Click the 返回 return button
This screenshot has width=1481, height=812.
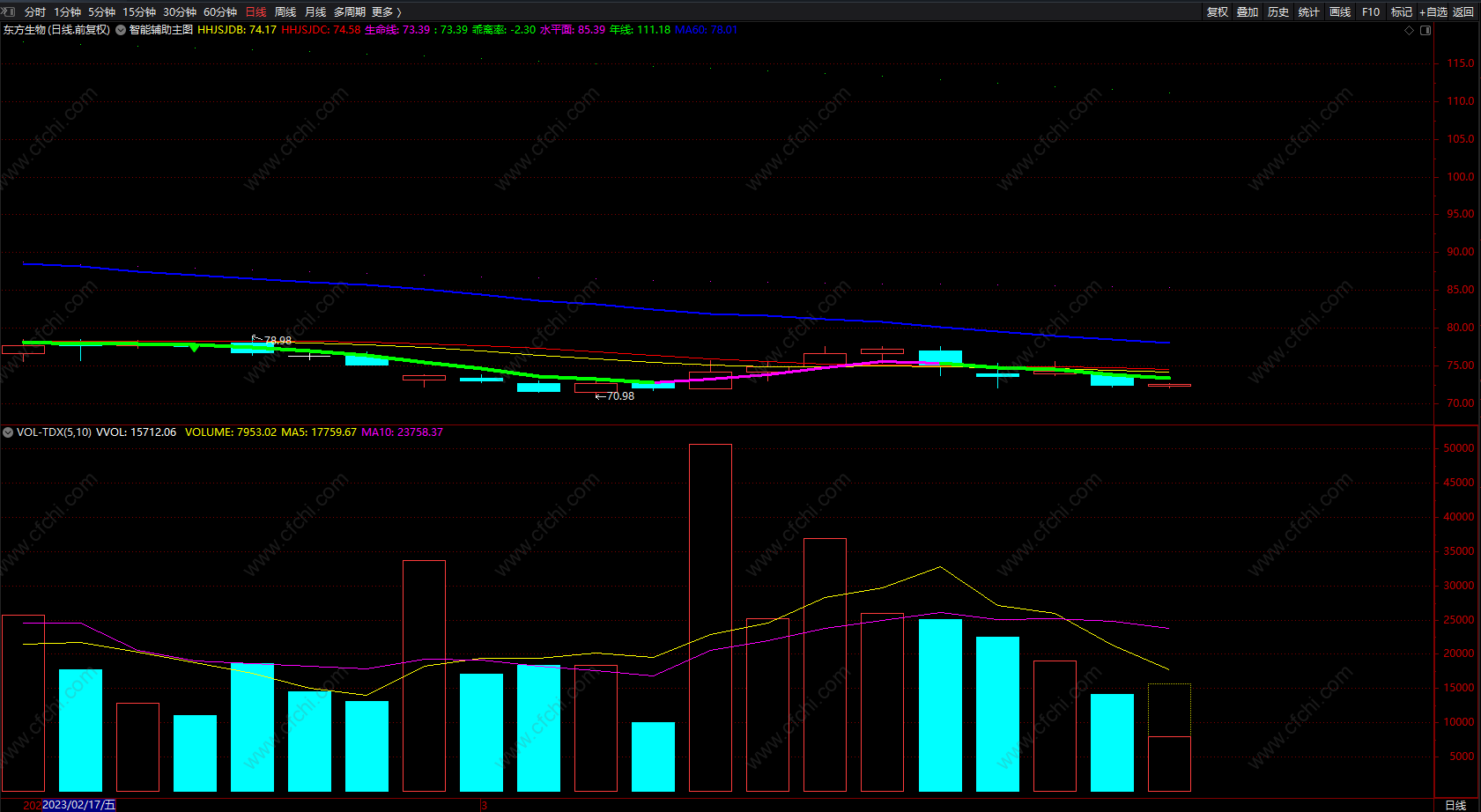(1463, 12)
